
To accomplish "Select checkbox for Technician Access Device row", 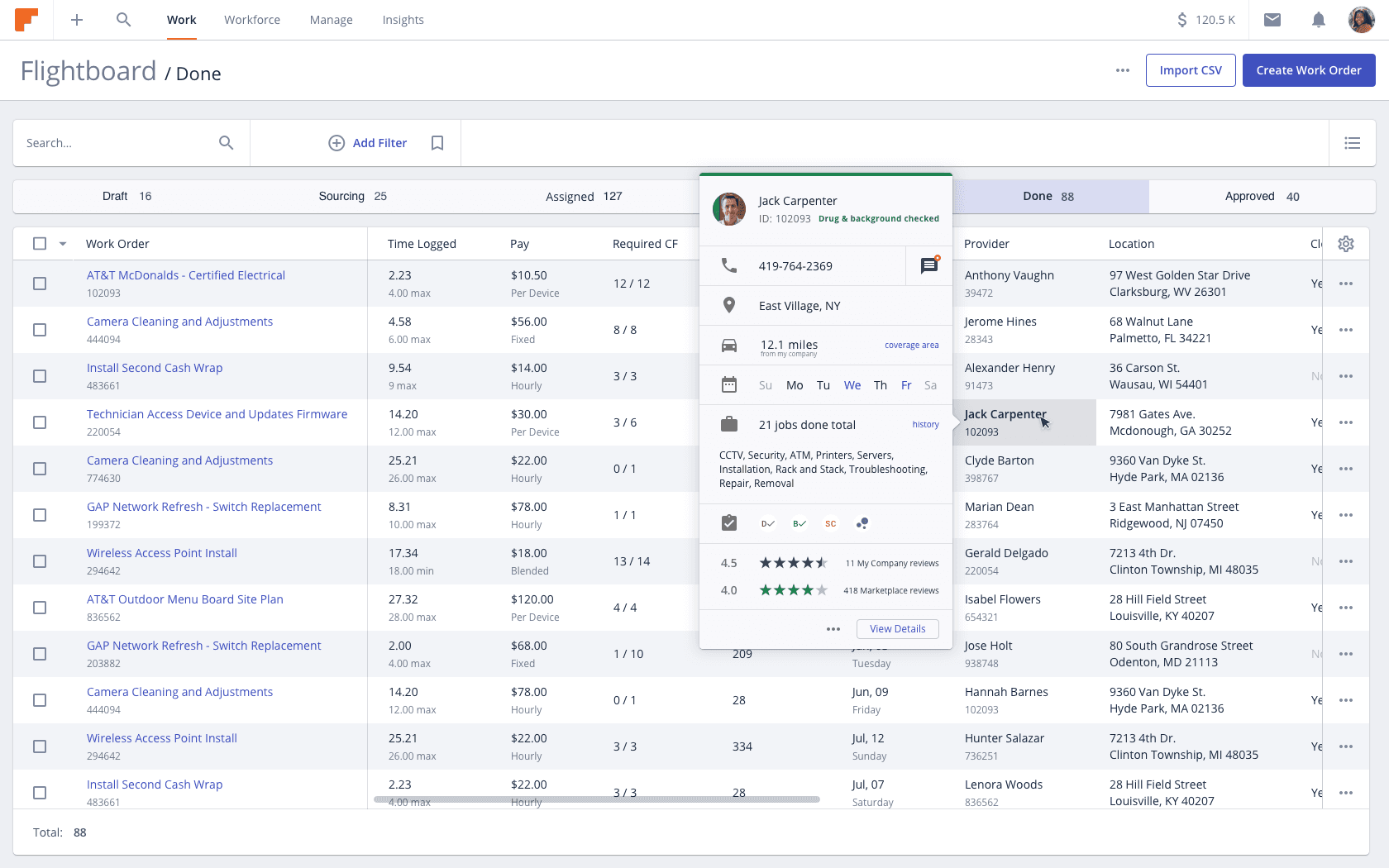I will [40, 422].
